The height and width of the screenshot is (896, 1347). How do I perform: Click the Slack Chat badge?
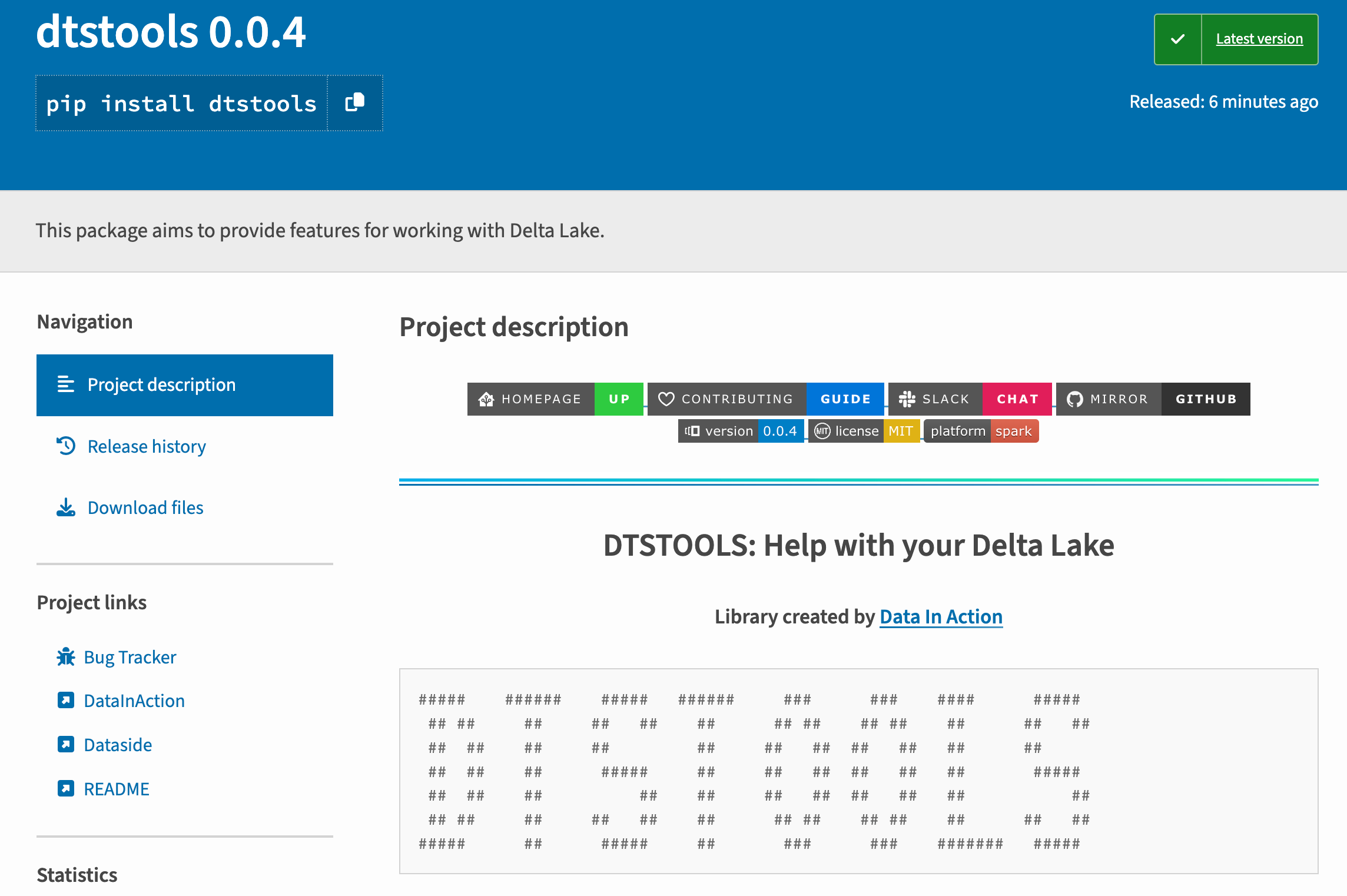click(970, 399)
